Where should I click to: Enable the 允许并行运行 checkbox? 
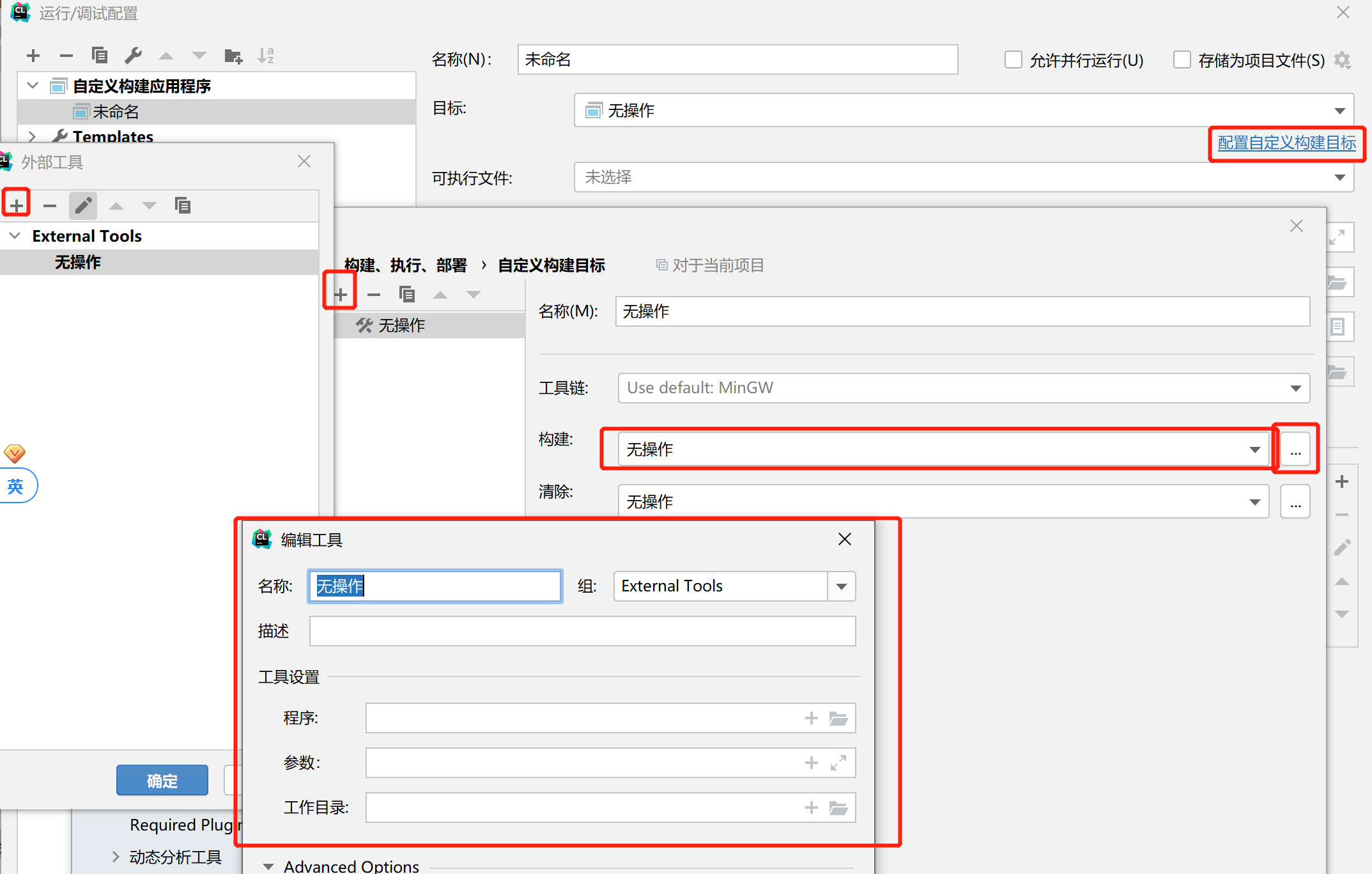click(1014, 60)
